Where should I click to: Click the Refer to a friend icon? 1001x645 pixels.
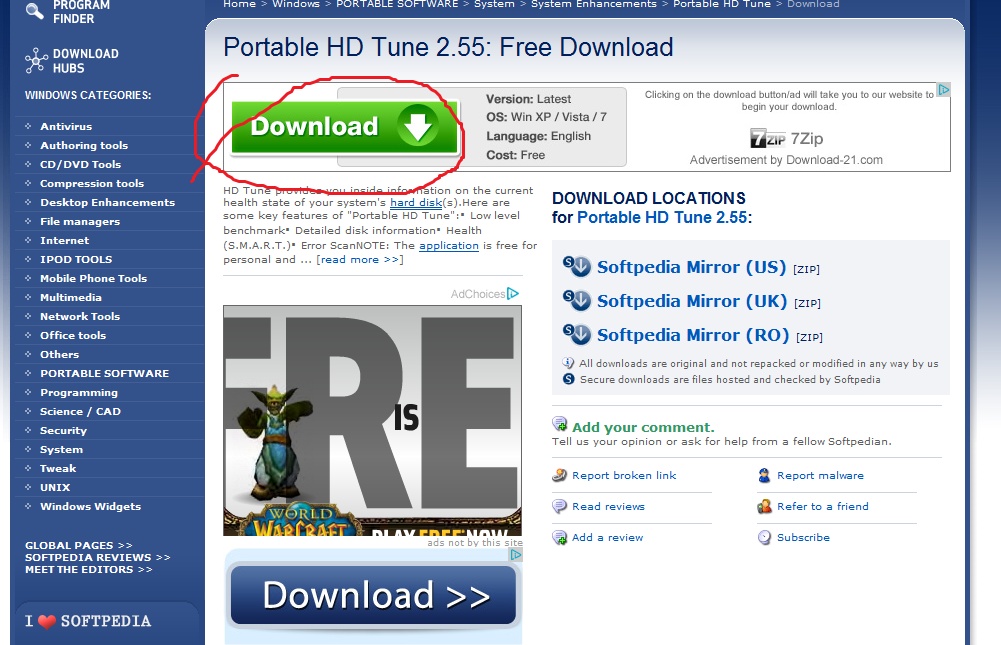tap(764, 506)
